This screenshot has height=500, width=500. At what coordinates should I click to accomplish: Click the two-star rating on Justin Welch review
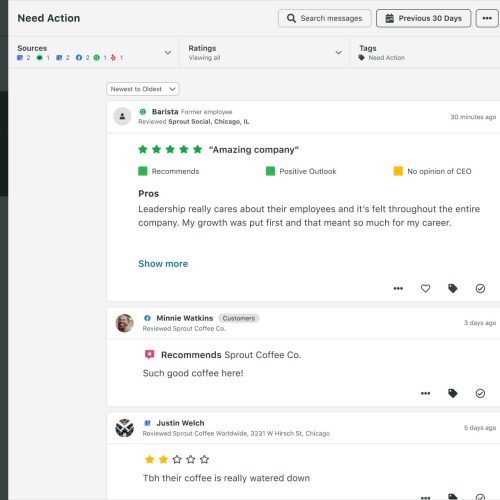tap(177, 460)
